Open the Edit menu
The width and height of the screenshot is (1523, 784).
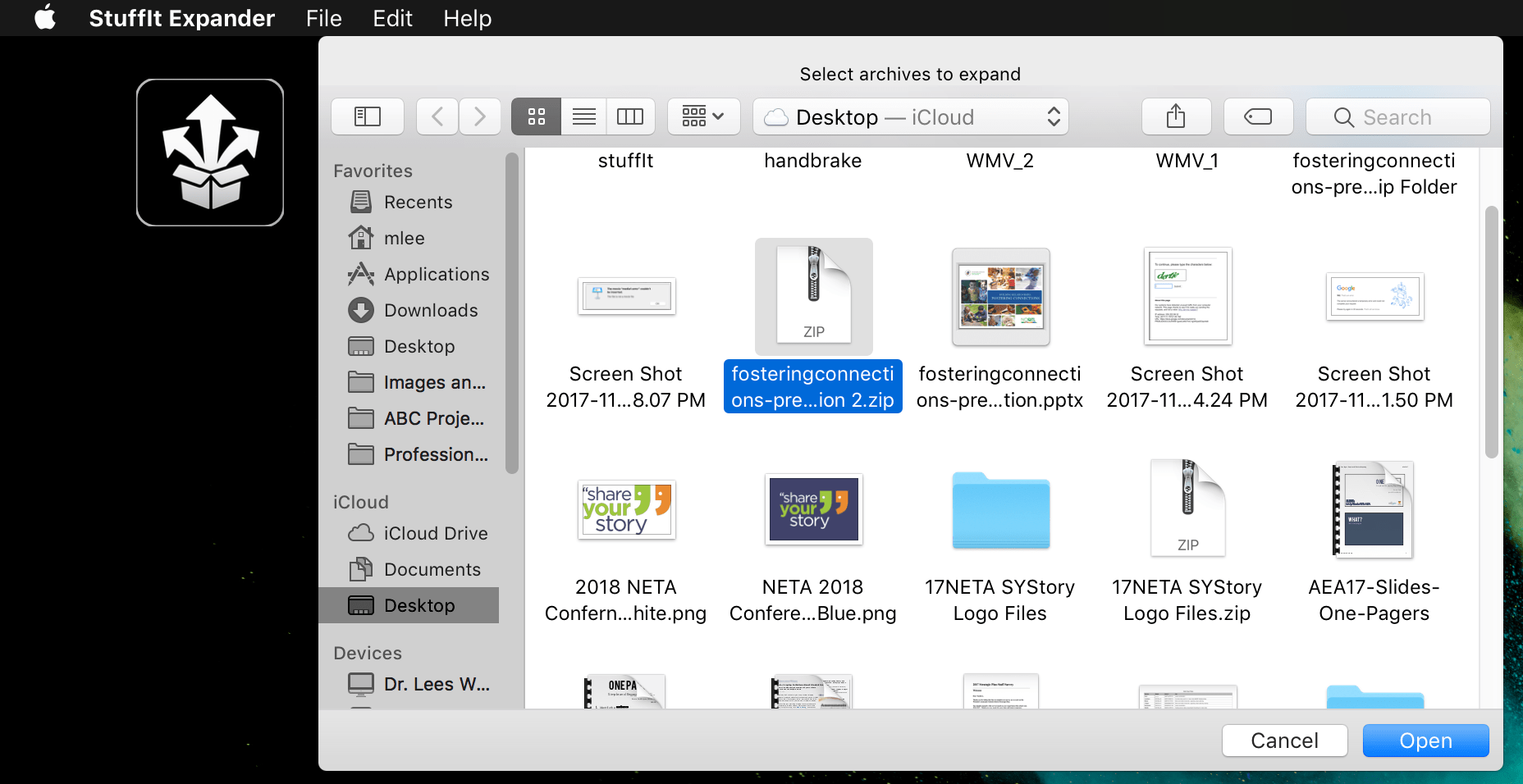coord(392,18)
